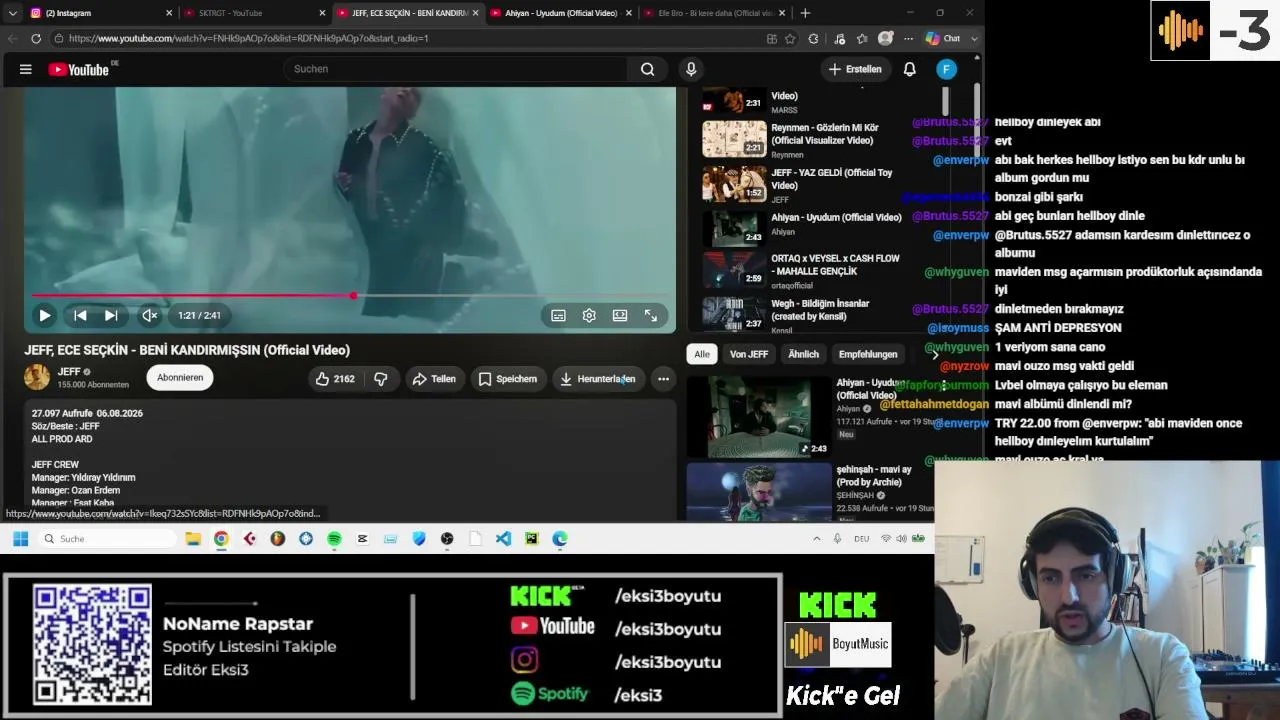Open YouTube notifications bell
Image resolution: width=1280 pixels, height=720 pixels.
(x=910, y=69)
